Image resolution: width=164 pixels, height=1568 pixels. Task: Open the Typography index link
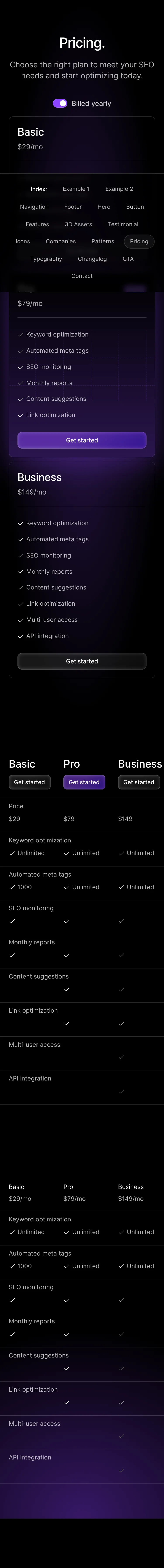coord(46,259)
